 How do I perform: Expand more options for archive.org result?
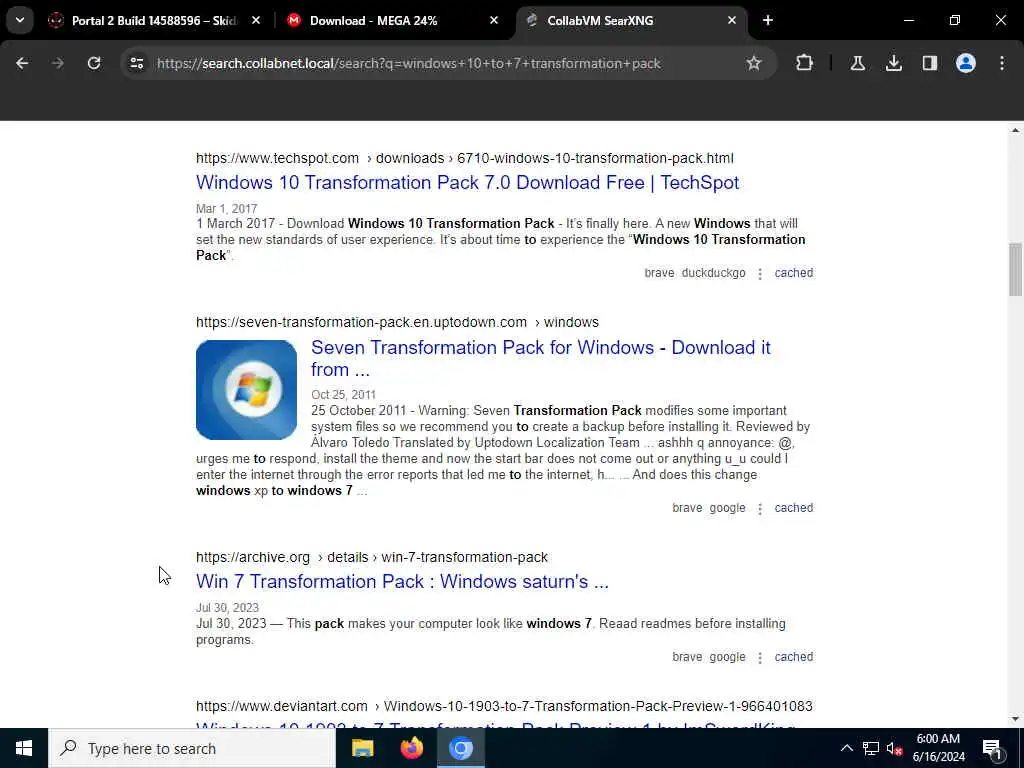(760, 658)
